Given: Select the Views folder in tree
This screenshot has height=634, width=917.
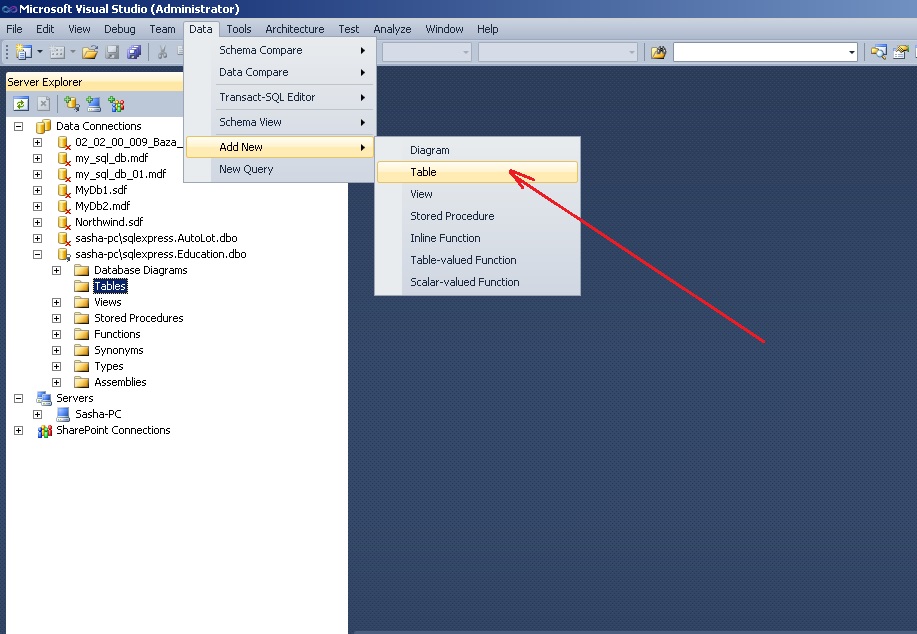Looking at the screenshot, I should tap(108, 302).
